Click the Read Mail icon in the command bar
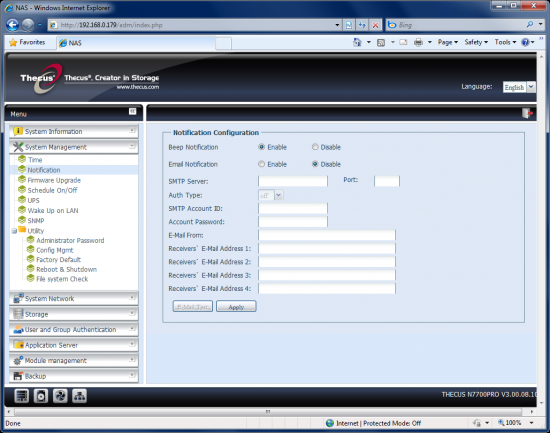The height and width of the screenshot is (433, 550). [x=403, y=42]
